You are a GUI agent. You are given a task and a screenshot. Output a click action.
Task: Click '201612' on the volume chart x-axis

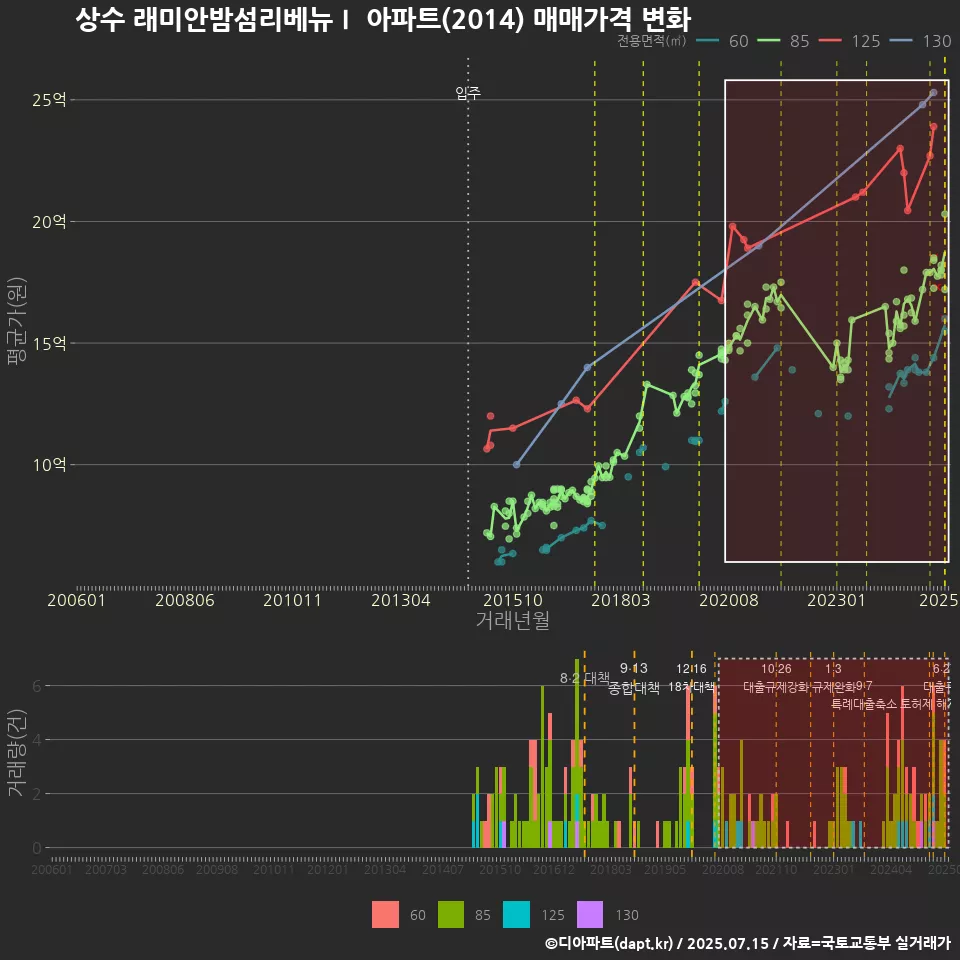tap(553, 869)
